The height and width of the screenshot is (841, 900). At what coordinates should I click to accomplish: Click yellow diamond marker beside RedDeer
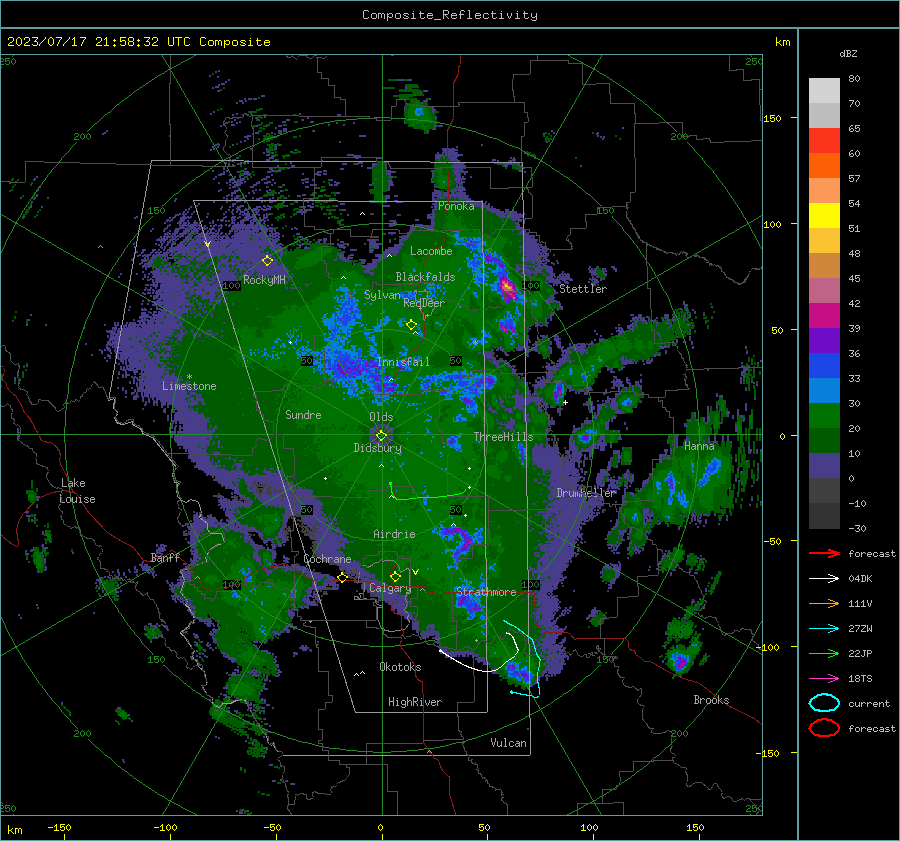pos(411,325)
